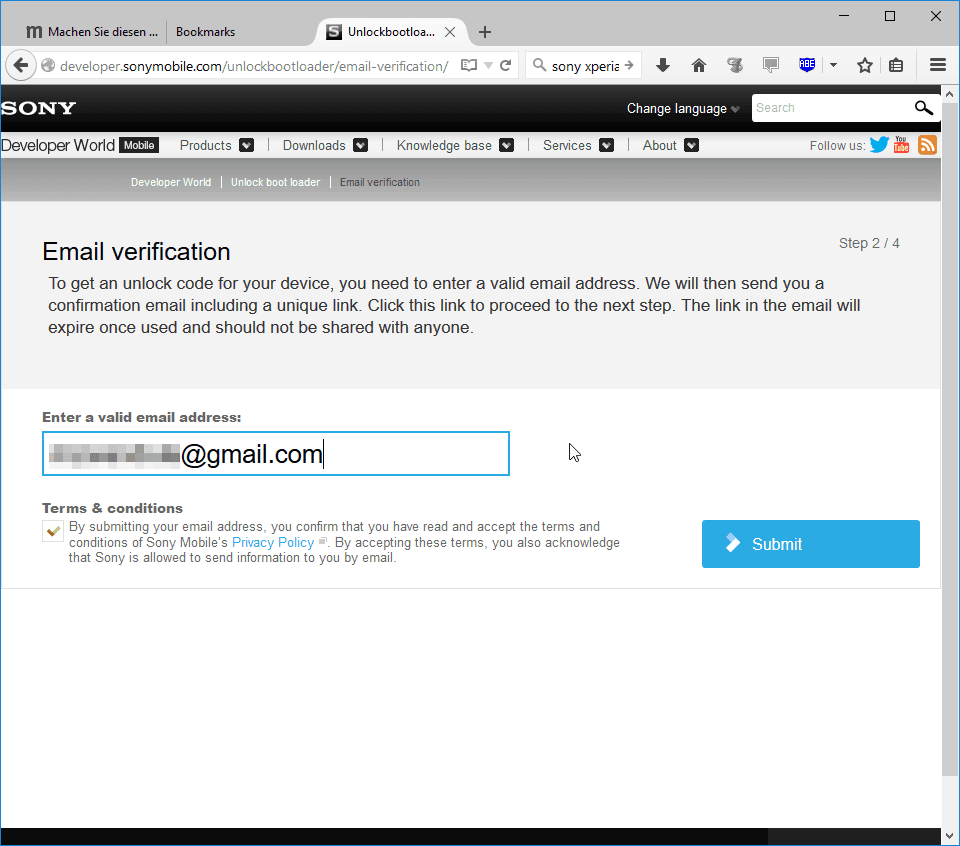Open the Privacy Policy link
The height and width of the screenshot is (846, 960).
[272, 542]
